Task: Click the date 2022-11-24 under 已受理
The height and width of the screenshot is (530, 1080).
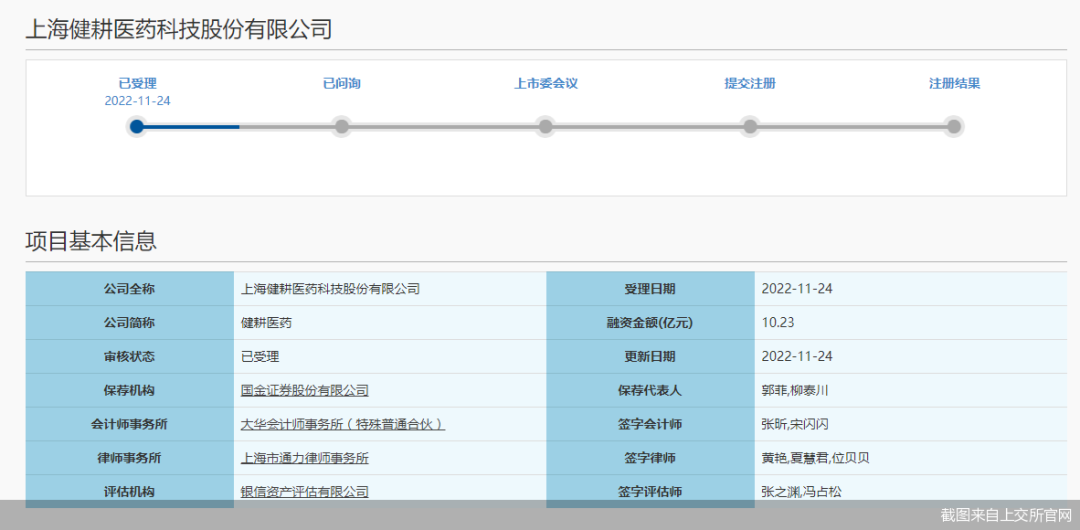Action: [x=137, y=101]
